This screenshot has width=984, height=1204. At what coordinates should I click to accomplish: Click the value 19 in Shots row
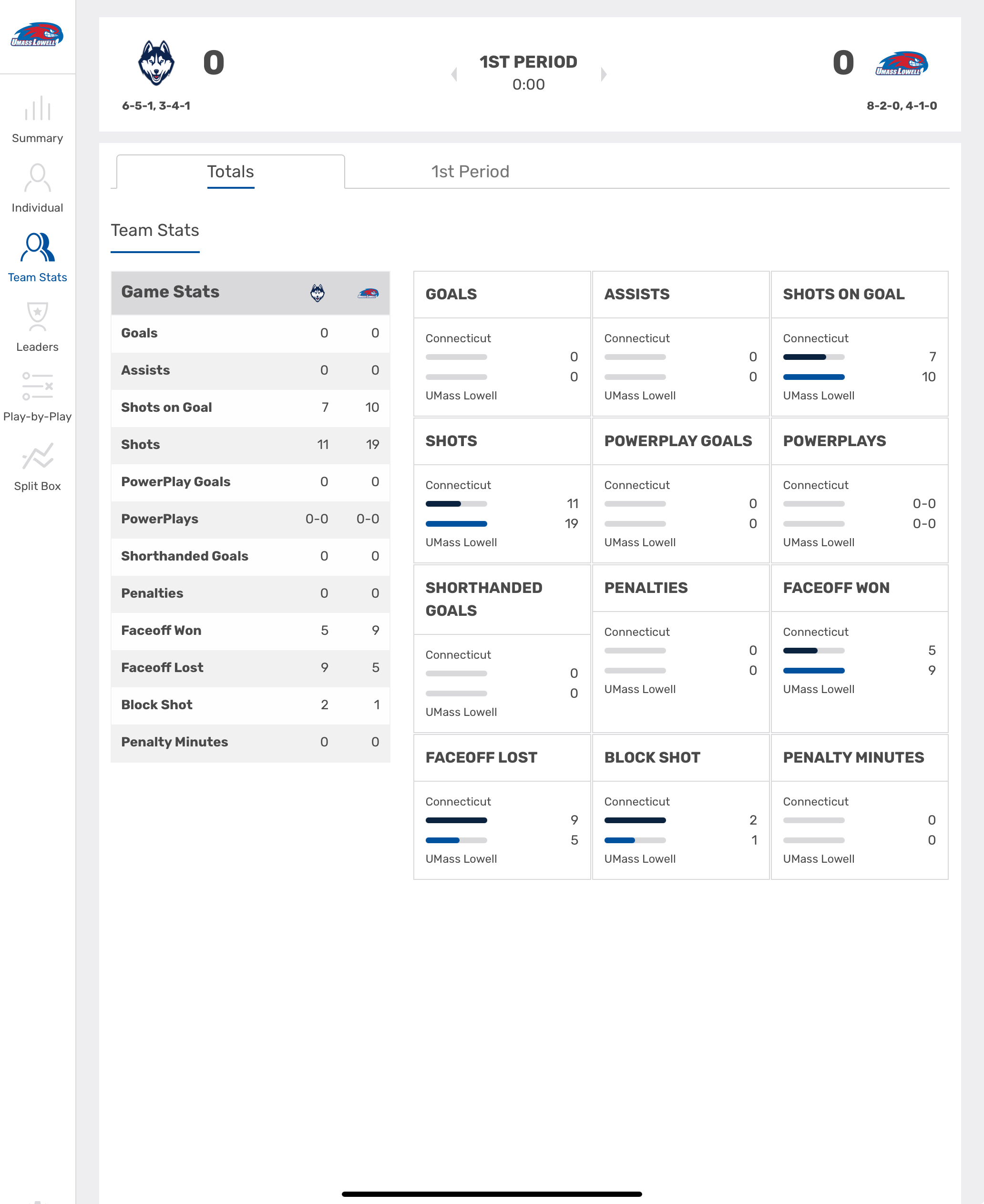click(372, 445)
